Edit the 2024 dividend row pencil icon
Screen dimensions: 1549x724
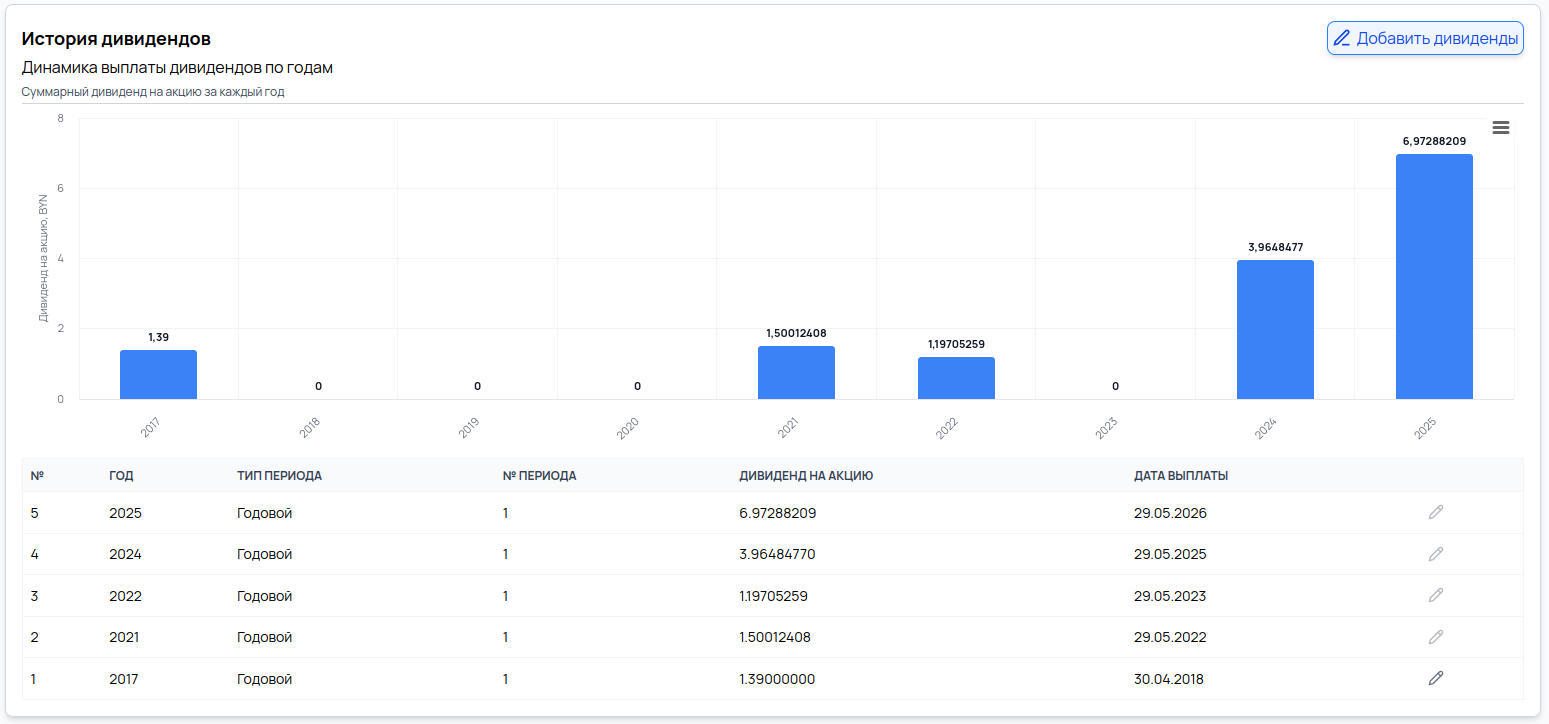1436,554
